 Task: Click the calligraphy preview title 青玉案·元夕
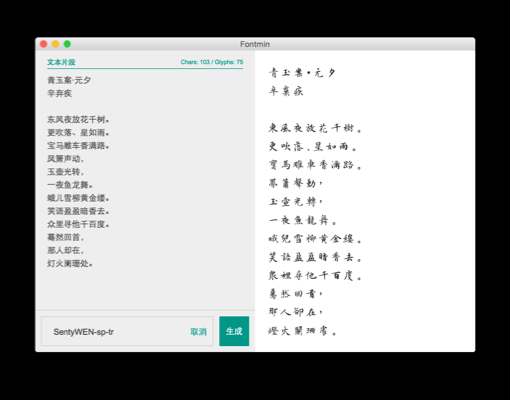(x=302, y=73)
